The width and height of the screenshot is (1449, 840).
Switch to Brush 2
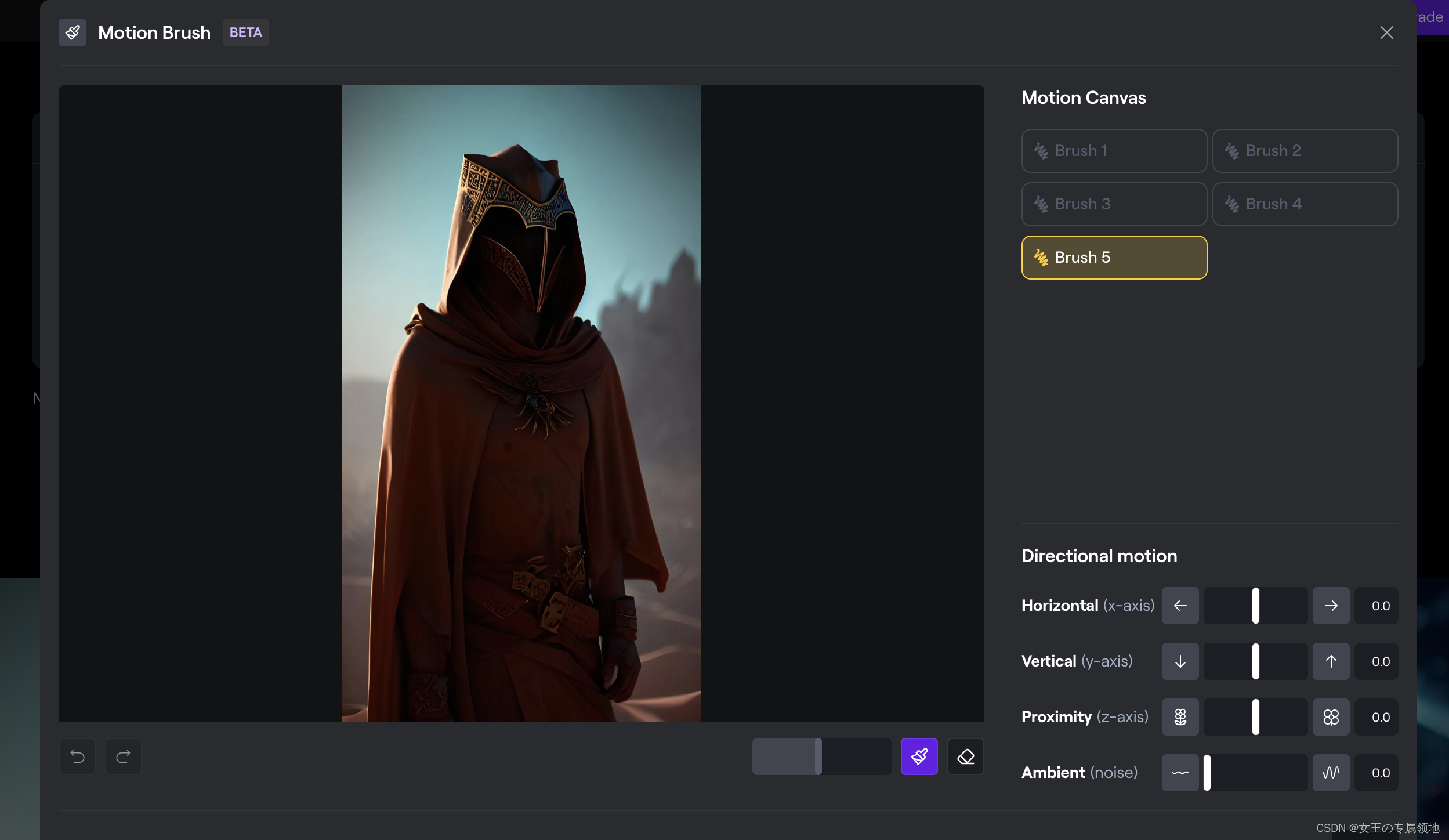(x=1305, y=151)
